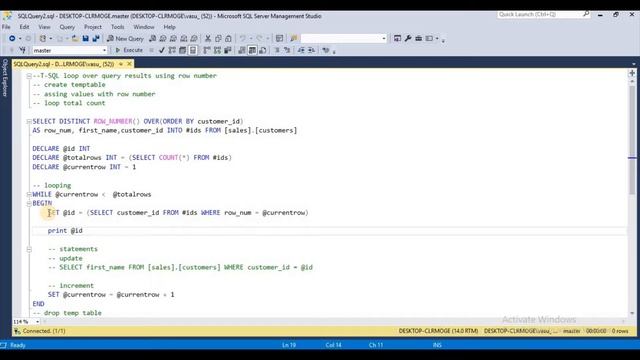The height and width of the screenshot is (360, 640).
Task: Click the Copy icon in the toolbar
Action: click(x=218, y=38)
